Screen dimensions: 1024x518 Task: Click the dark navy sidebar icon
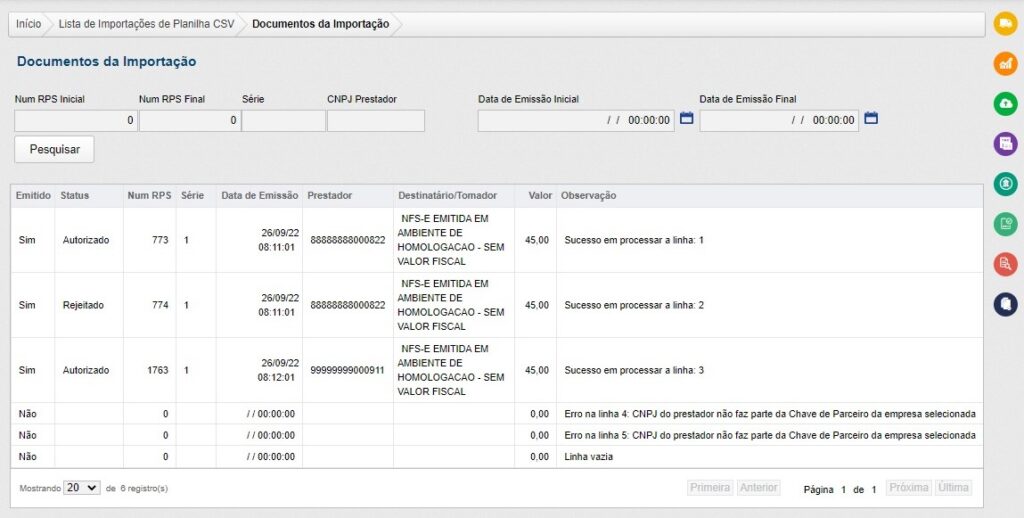click(1005, 304)
